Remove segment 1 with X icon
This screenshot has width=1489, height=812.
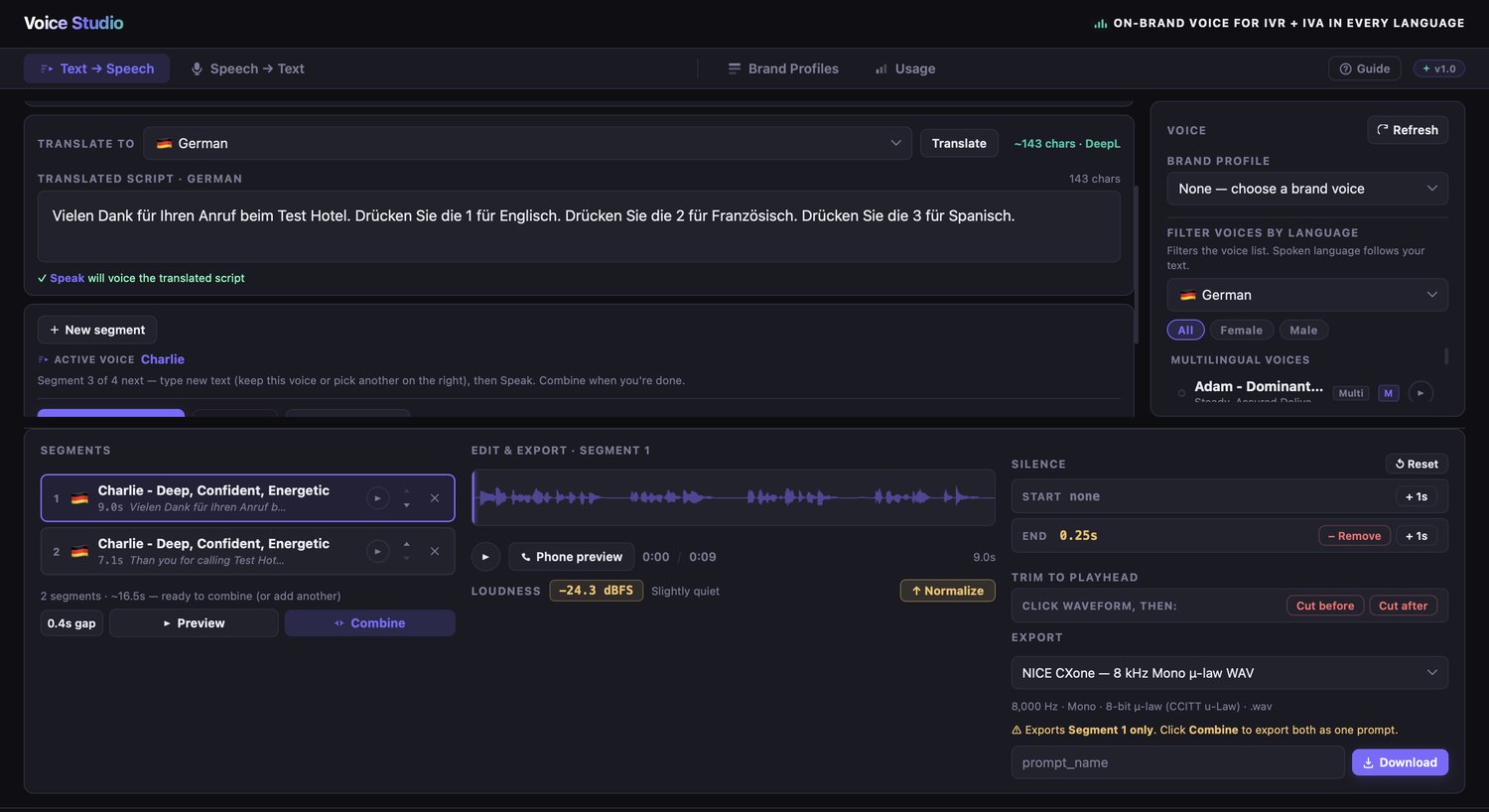(x=435, y=498)
